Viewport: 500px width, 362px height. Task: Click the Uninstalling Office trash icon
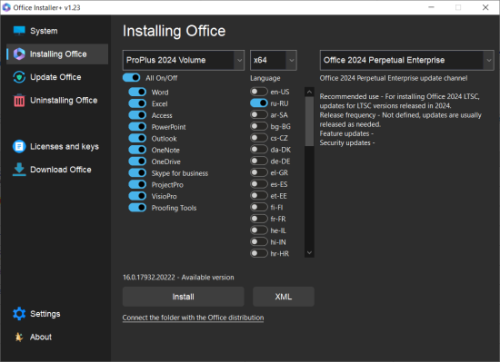click(x=19, y=100)
